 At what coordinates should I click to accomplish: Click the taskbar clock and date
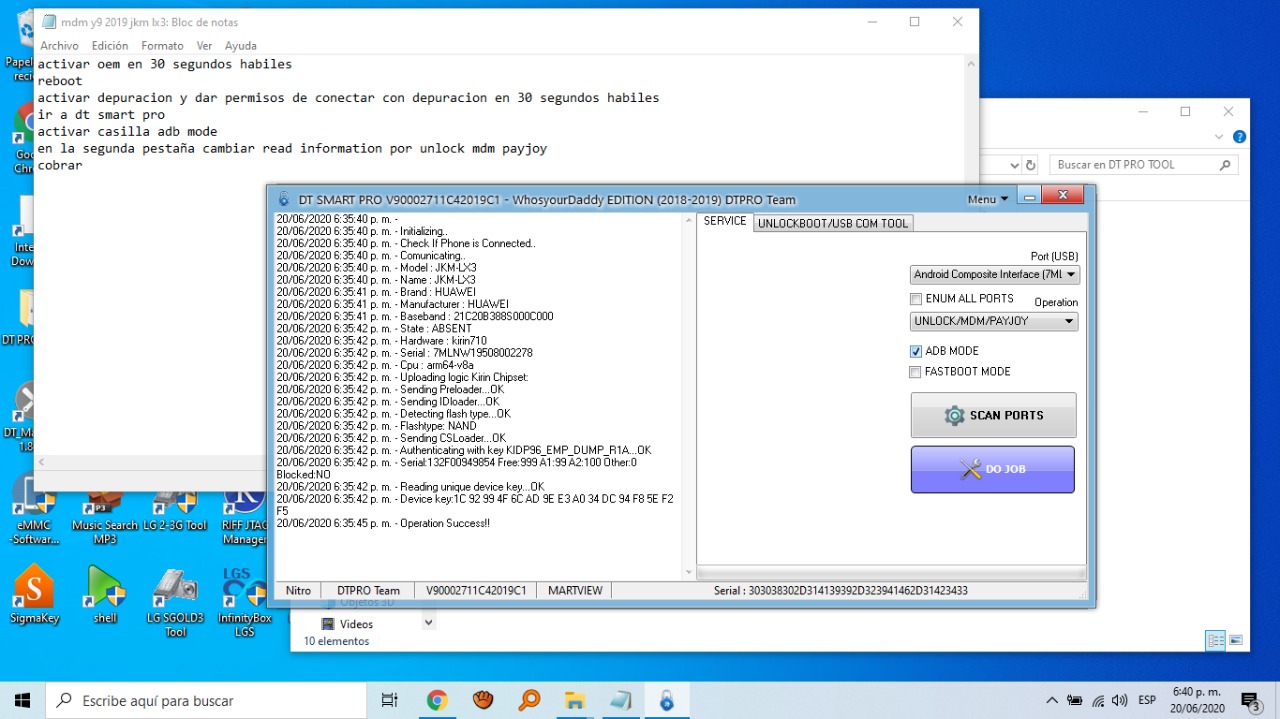click(x=1195, y=700)
